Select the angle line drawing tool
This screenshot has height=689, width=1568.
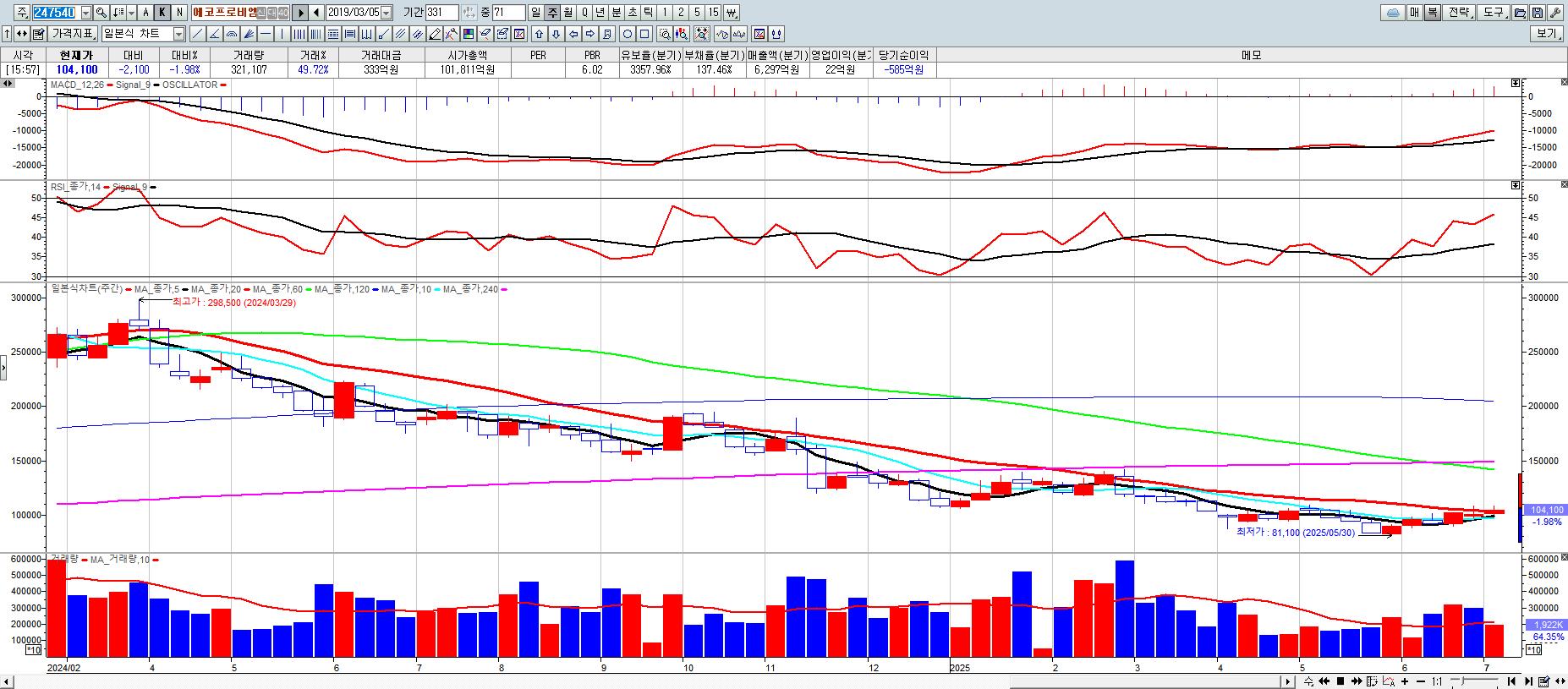tap(214, 34)
